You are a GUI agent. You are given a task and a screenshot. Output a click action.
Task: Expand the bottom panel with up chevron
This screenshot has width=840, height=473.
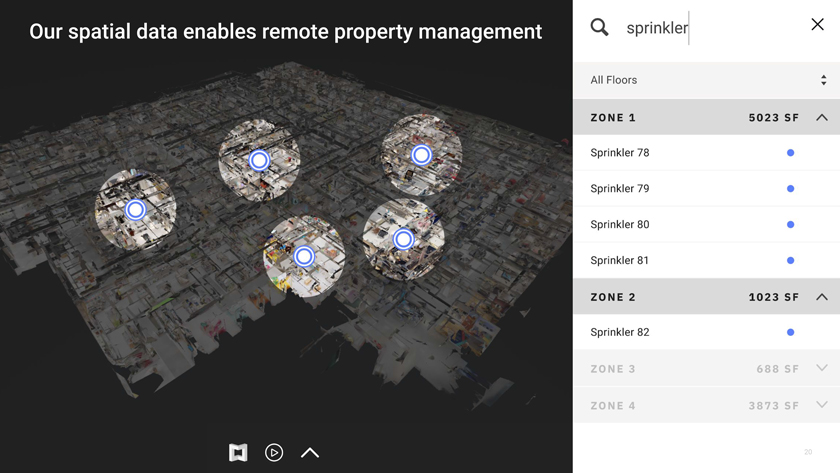click(x=310, y=453)
